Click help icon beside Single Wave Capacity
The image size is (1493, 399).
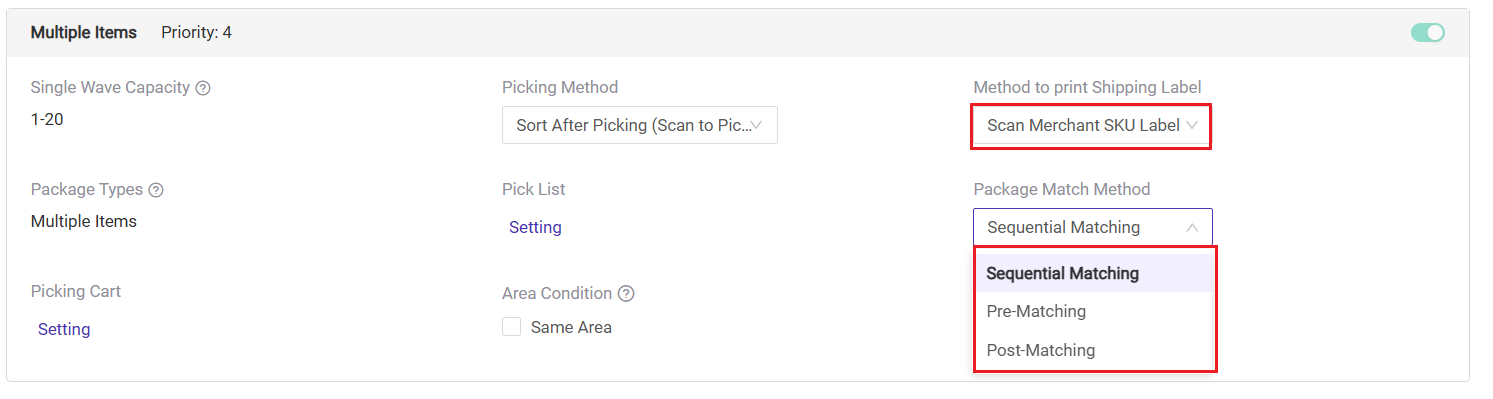click(203, 88)
